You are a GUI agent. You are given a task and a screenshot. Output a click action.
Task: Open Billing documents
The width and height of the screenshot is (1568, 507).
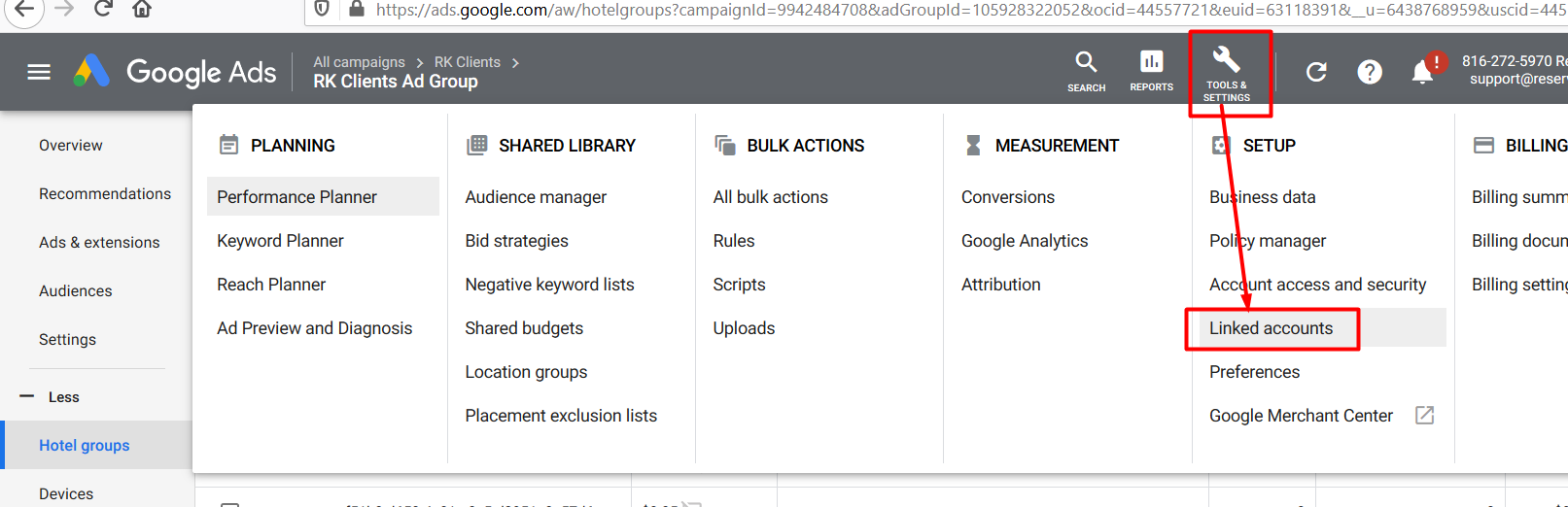tap(1519, 240)
